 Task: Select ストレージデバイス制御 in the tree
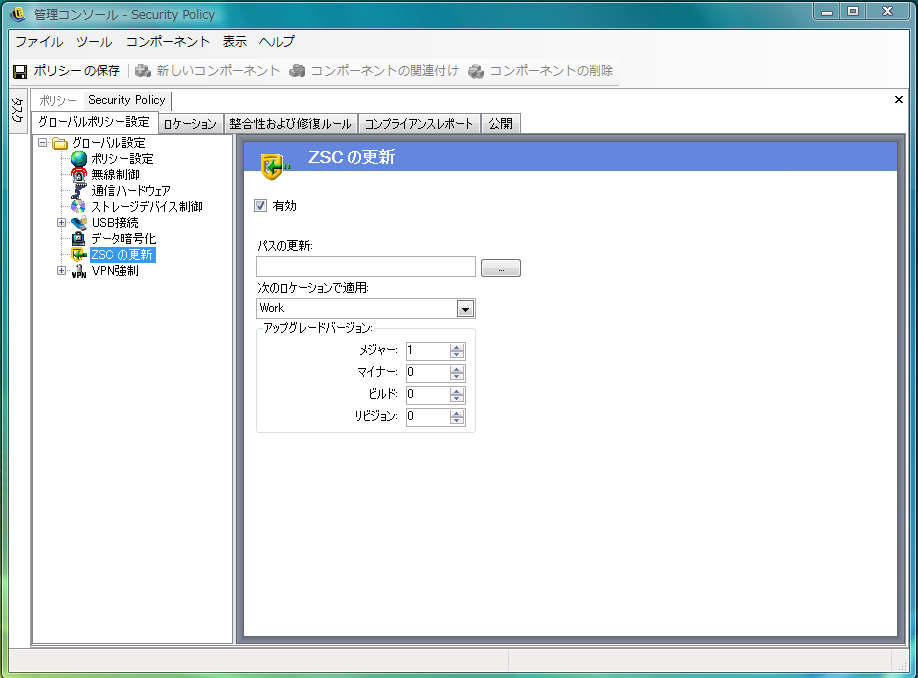click(147, 206)
